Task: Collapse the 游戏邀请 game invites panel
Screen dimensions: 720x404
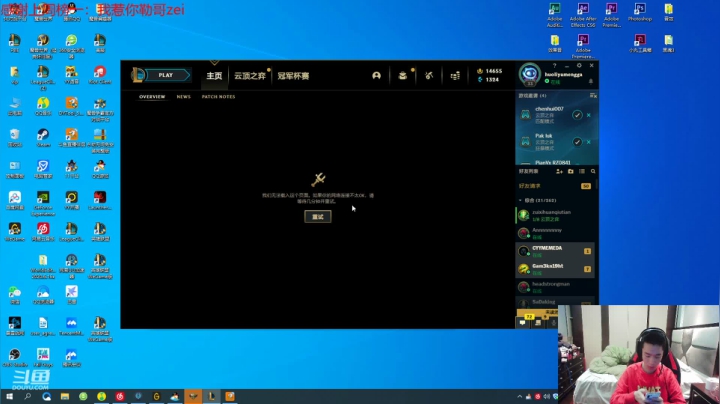Action: pyautogui.click(x=593, y=95)
